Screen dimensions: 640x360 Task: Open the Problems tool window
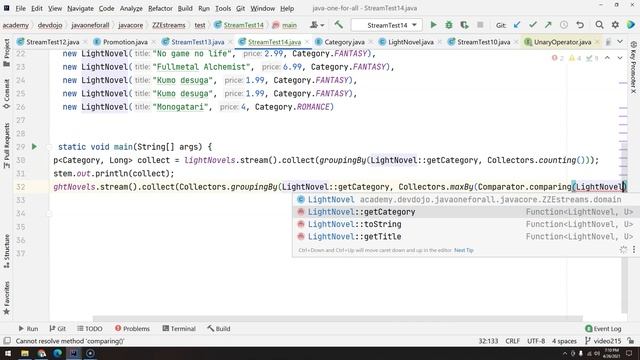[x=132, y=329]
